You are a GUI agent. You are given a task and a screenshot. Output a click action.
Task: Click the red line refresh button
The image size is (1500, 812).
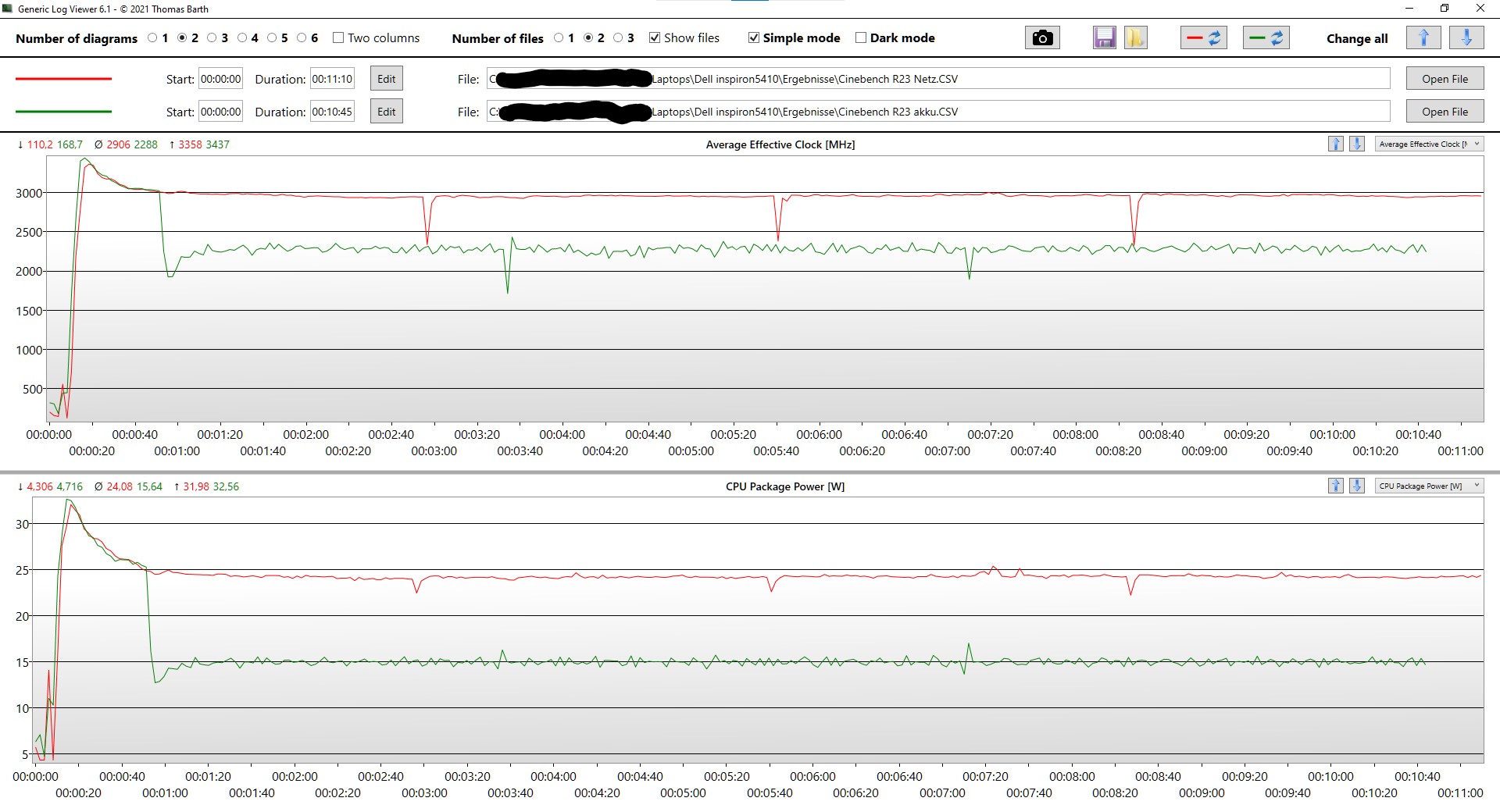click(1203, 38)
